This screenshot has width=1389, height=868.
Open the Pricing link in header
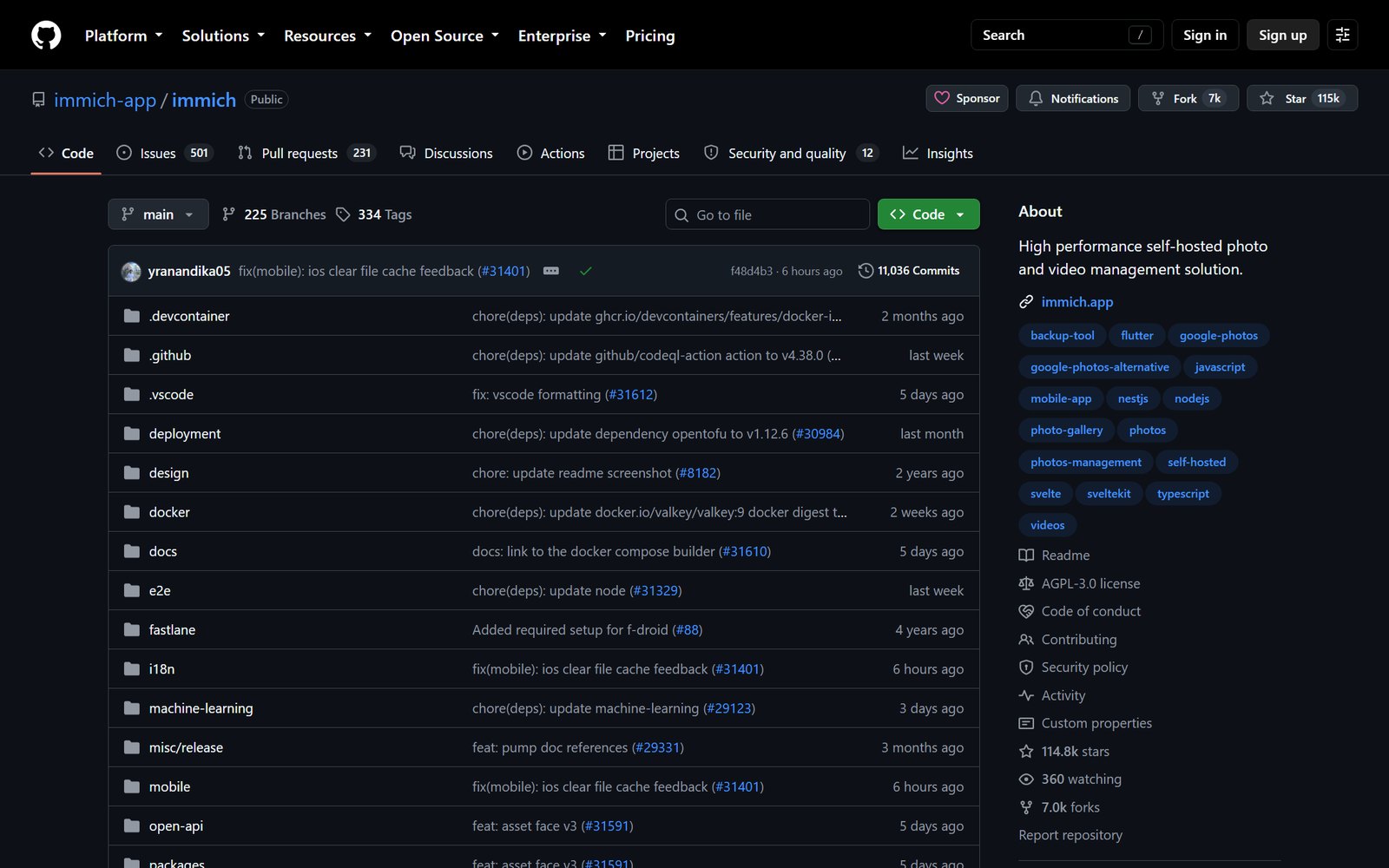point(650,36)
